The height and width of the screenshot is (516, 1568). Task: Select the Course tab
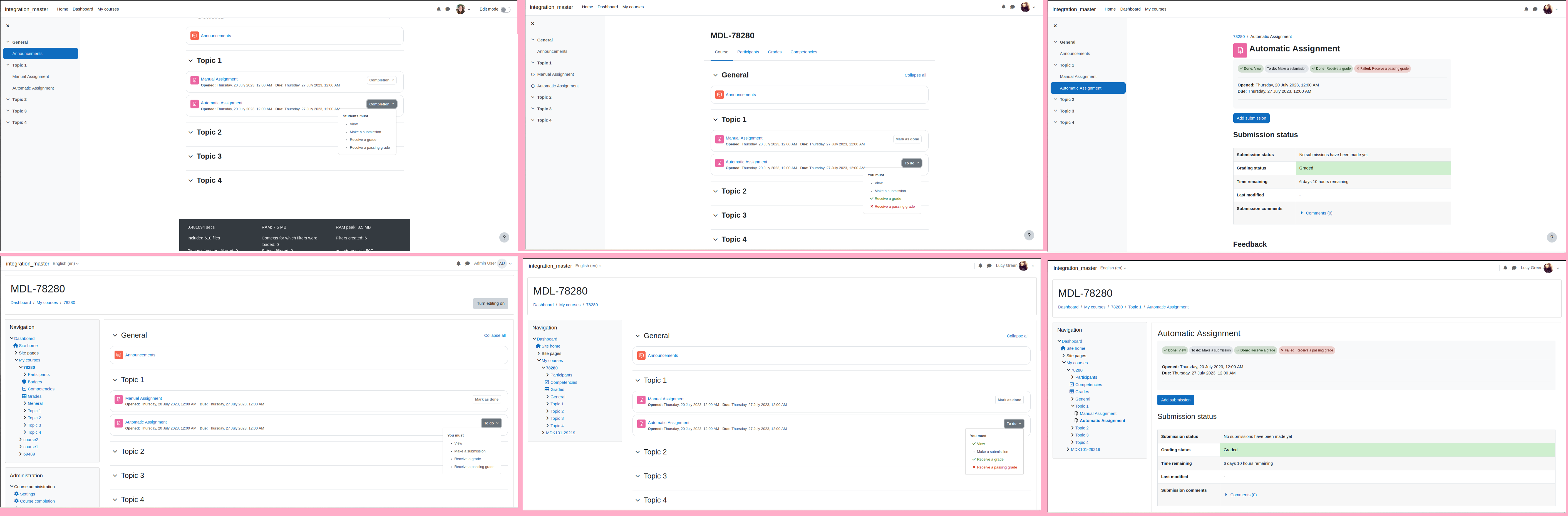721,52
